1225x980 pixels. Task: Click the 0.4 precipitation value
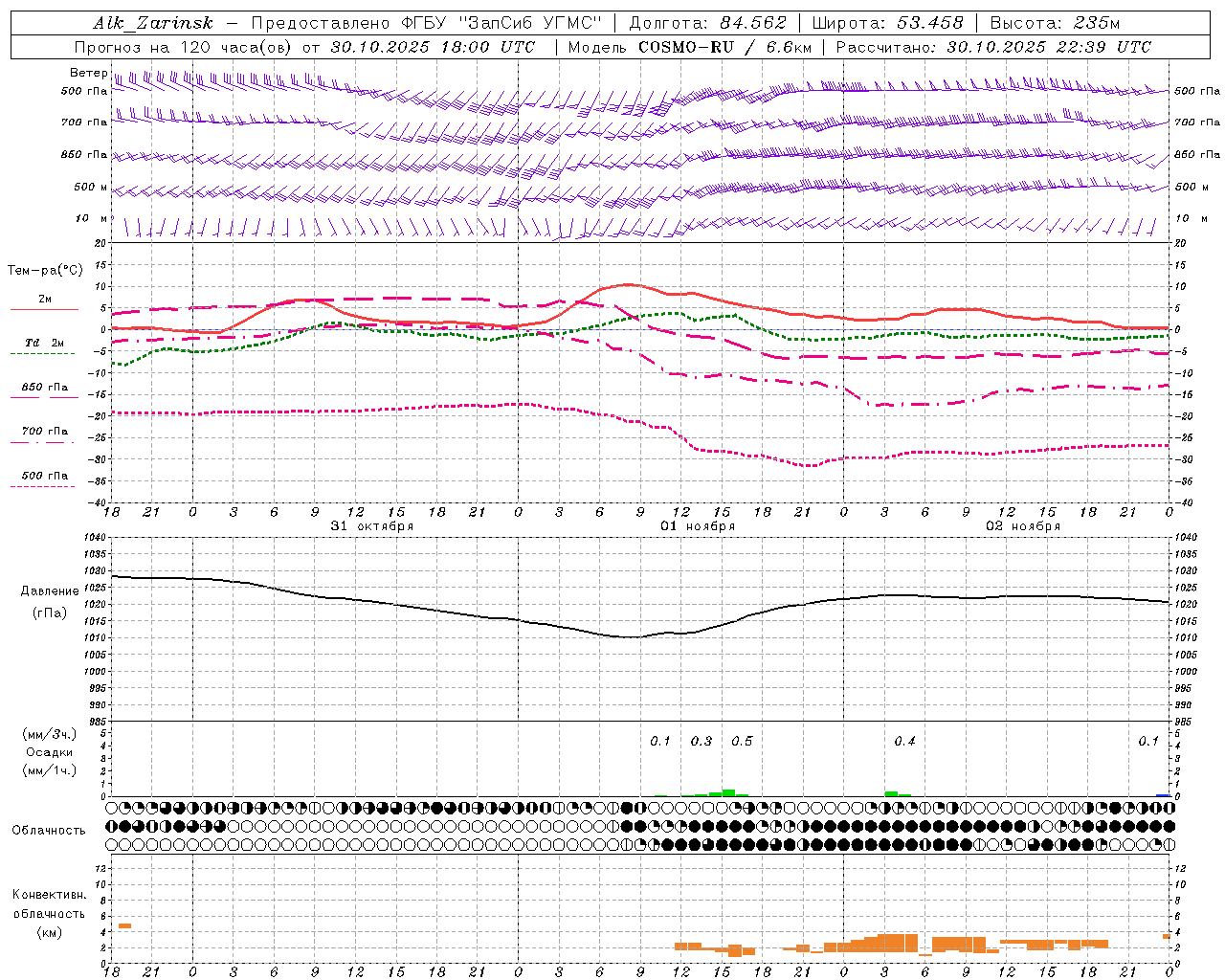point(904,741)
